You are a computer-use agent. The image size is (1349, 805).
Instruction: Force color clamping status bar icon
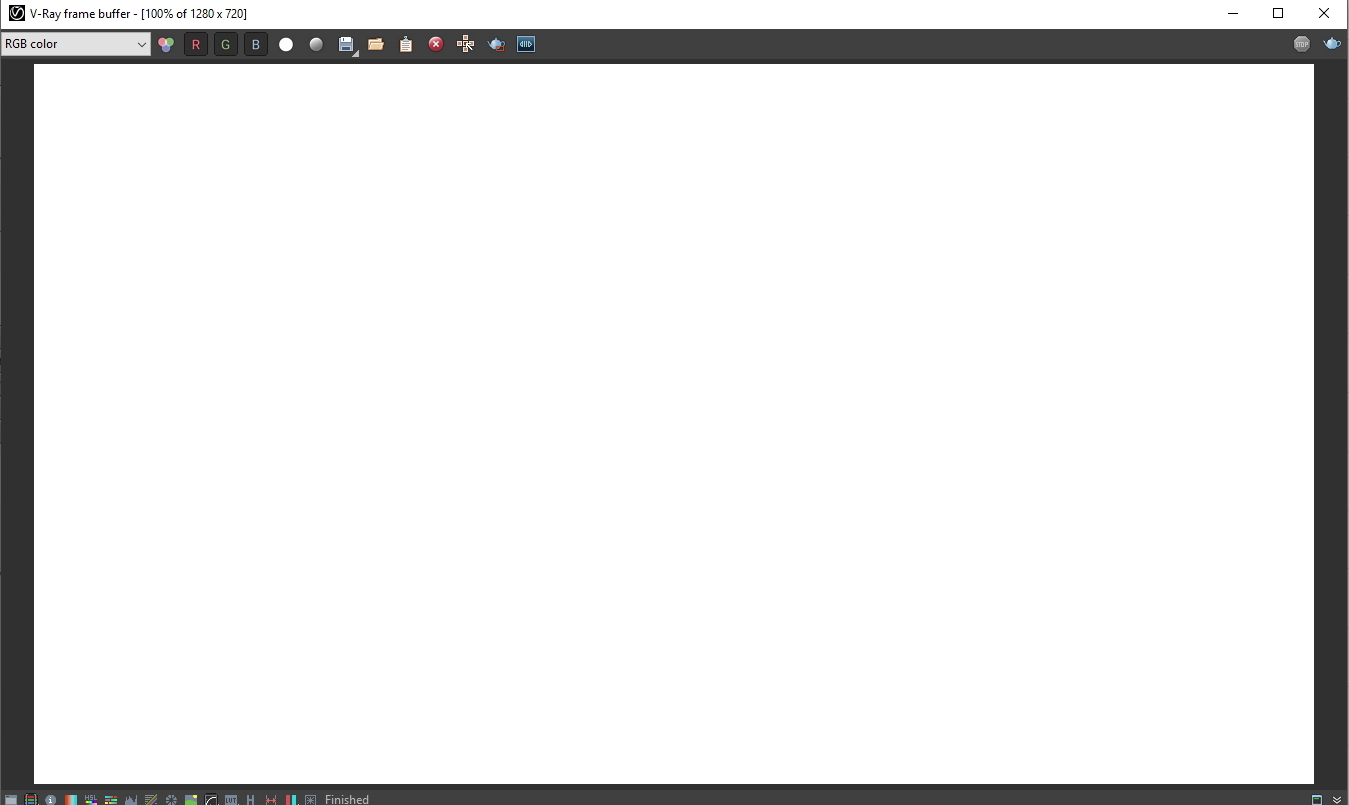(x=31, y=799)
